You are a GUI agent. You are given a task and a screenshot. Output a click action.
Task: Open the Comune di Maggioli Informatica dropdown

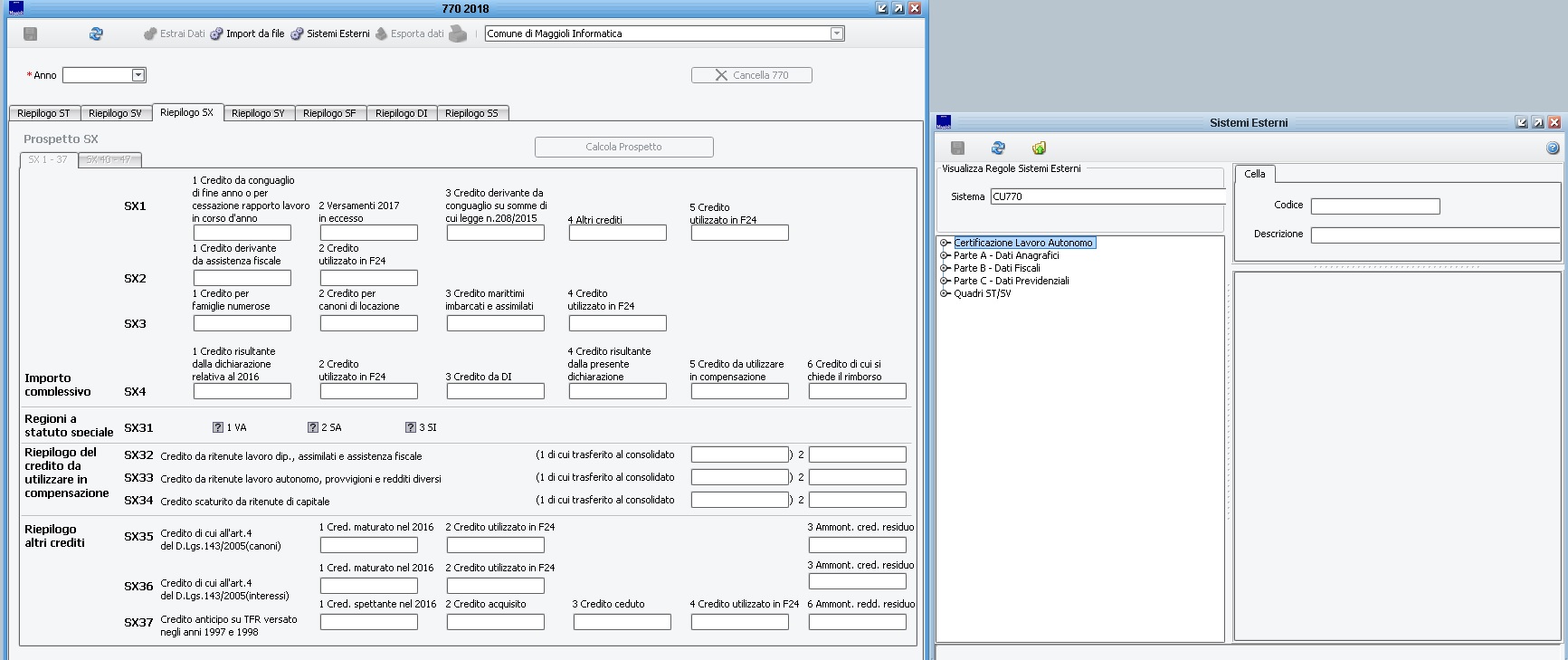837,33
